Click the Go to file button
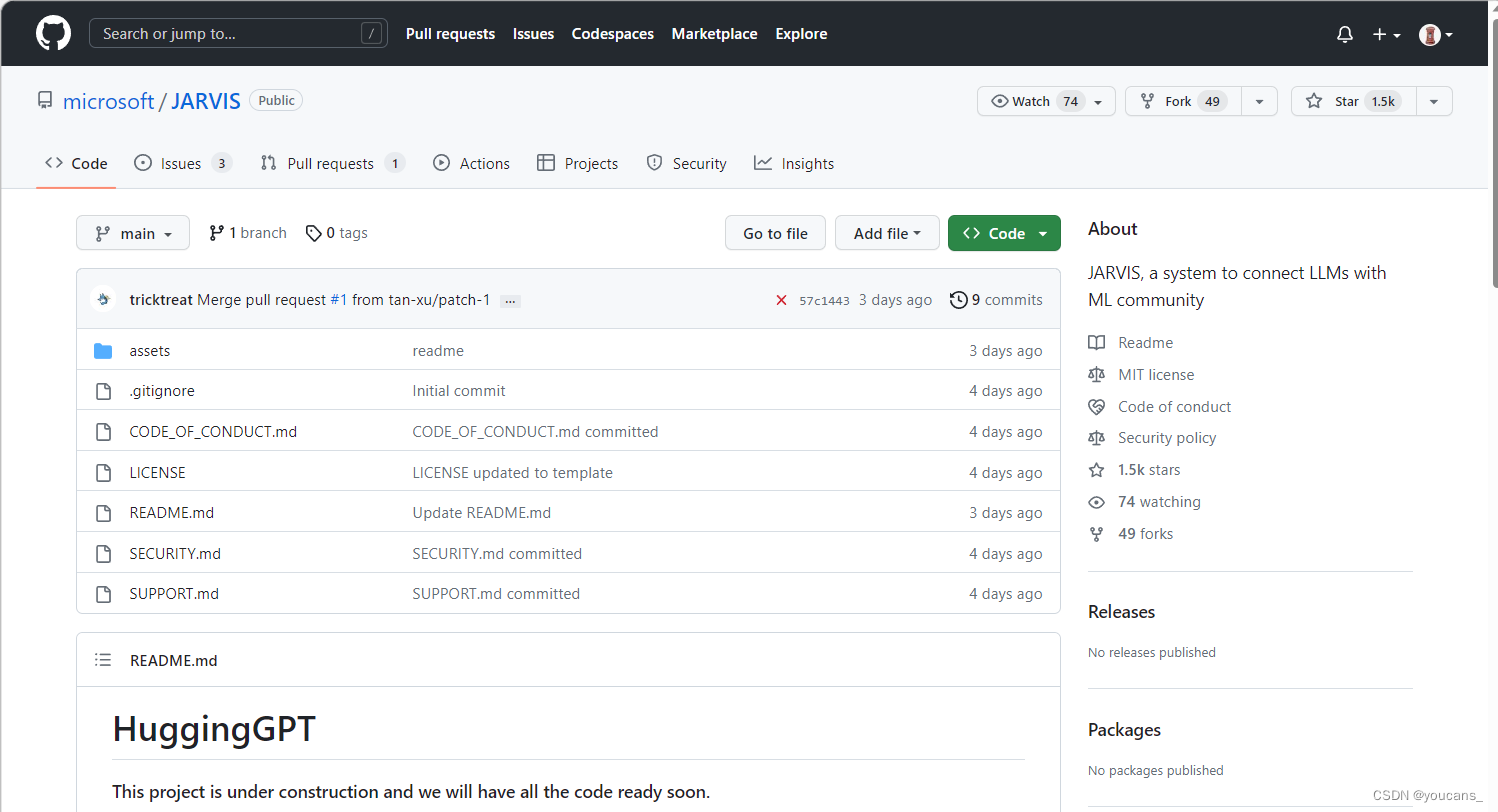This screenshot has height=812, width=1498. [x=775, y=233]
